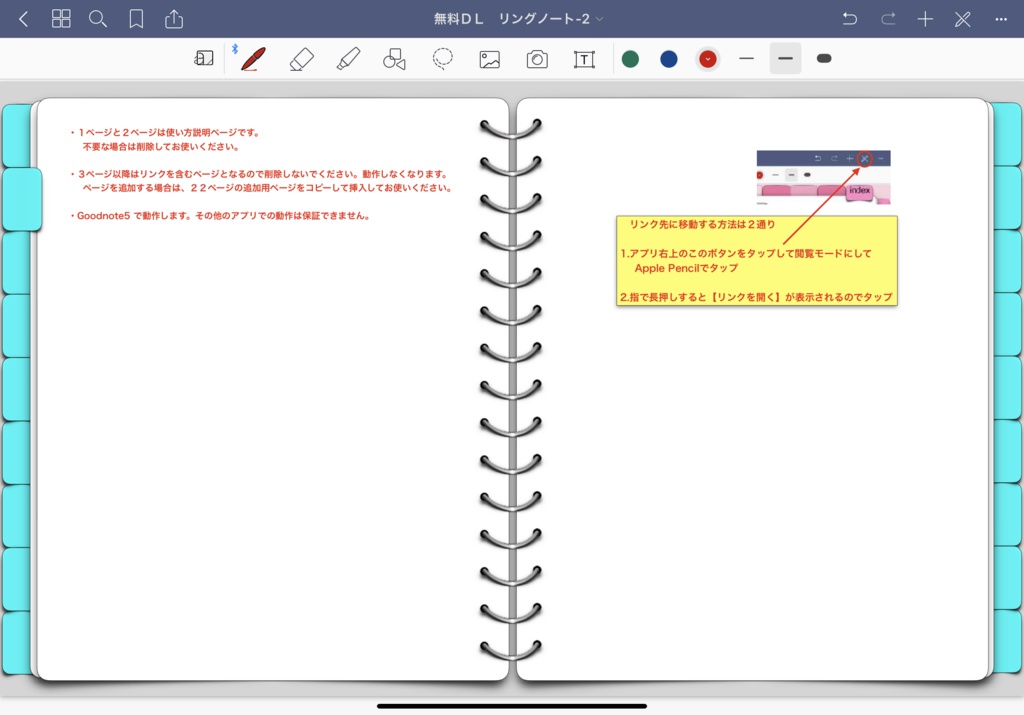Viewport: 1024px width, 715px height.
Task: Undo the last action
Action: [850, 19]
